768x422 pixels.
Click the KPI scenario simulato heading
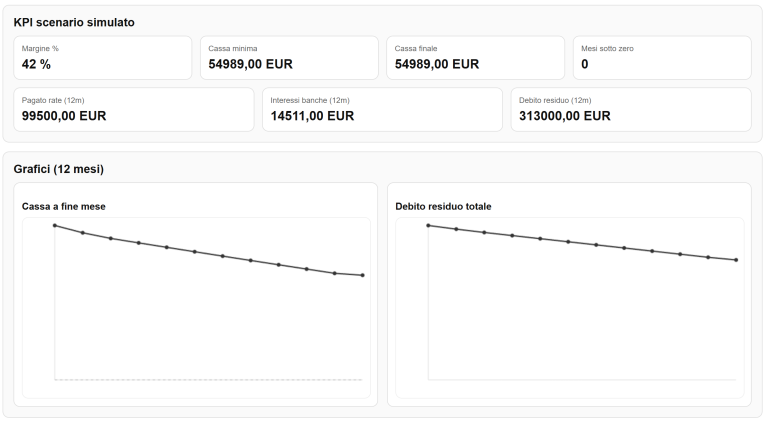coord(74,22)
